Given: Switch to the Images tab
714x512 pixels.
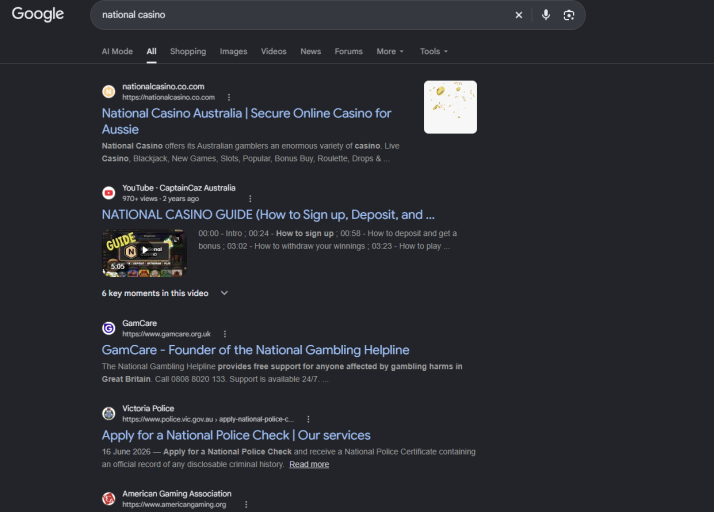Looking at the screenshot, I should (x=233, y=51).
